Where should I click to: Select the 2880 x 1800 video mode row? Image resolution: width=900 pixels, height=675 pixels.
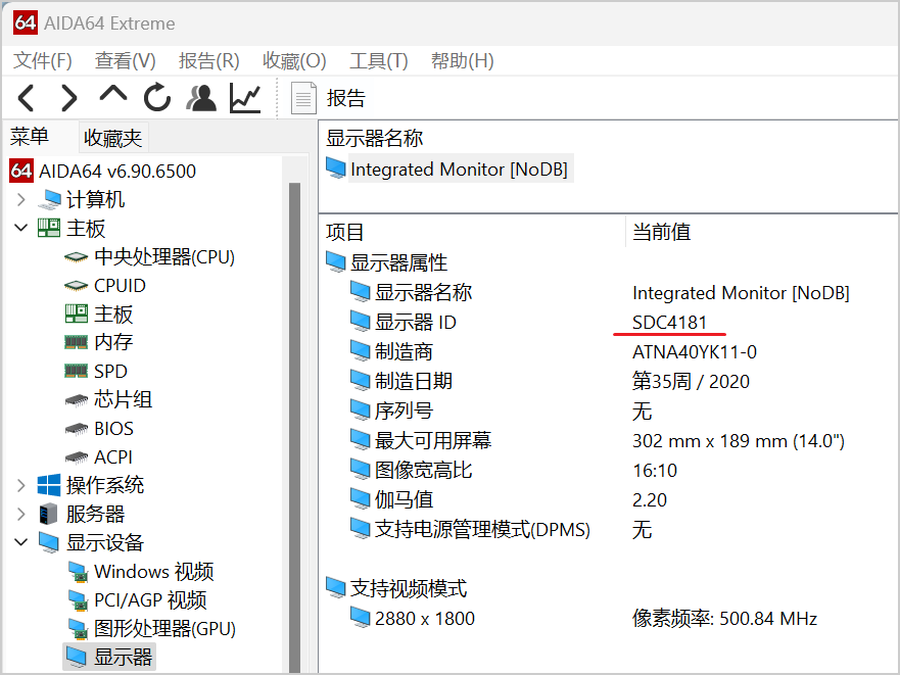[x=424, y=618]
